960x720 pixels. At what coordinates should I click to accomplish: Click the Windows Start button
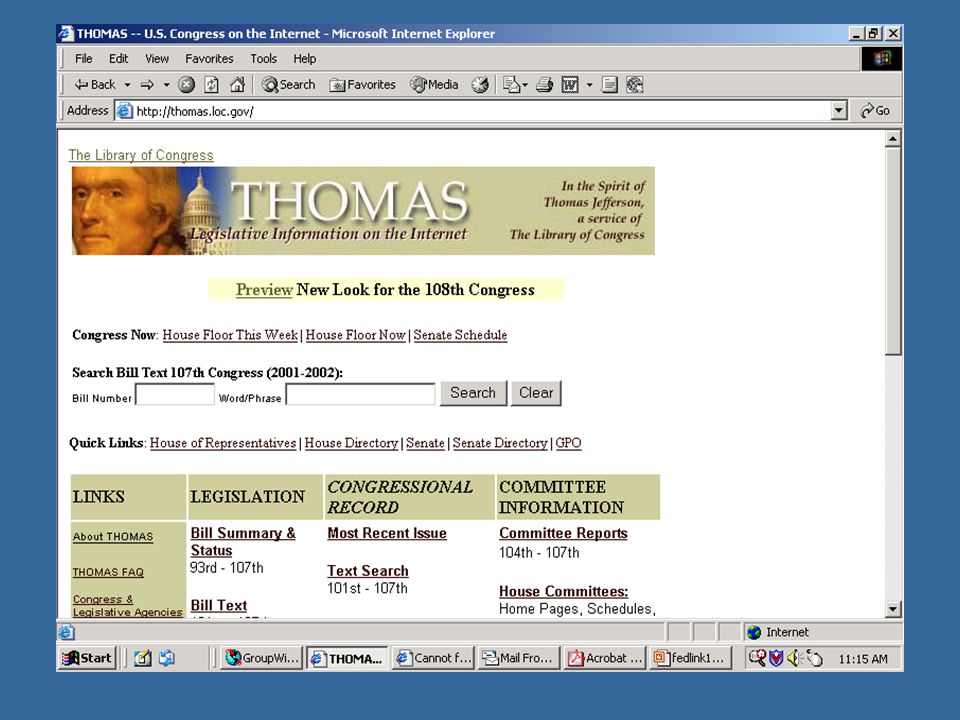click(88, 658)
